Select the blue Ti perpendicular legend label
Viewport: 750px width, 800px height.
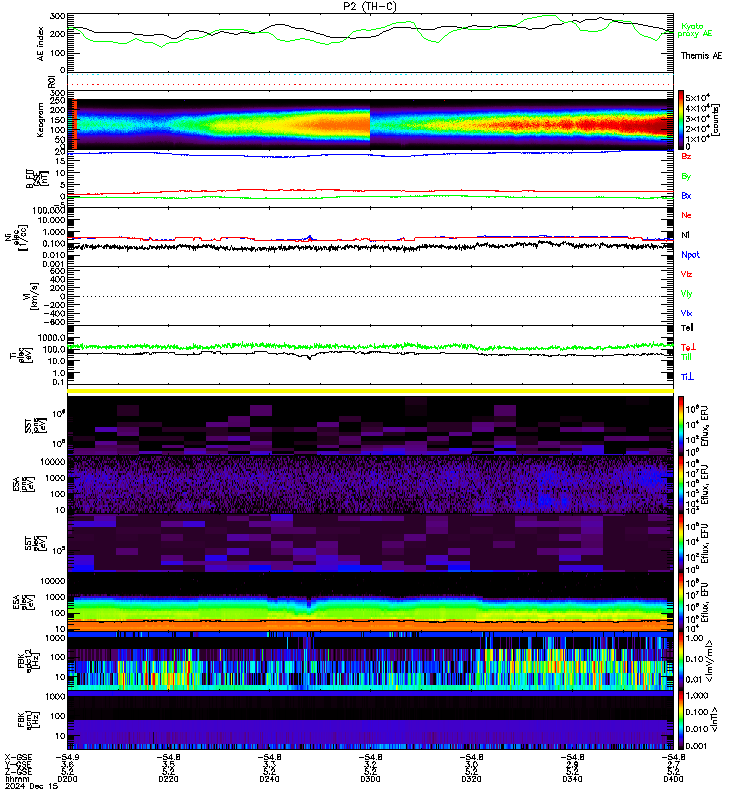(687, 377)
